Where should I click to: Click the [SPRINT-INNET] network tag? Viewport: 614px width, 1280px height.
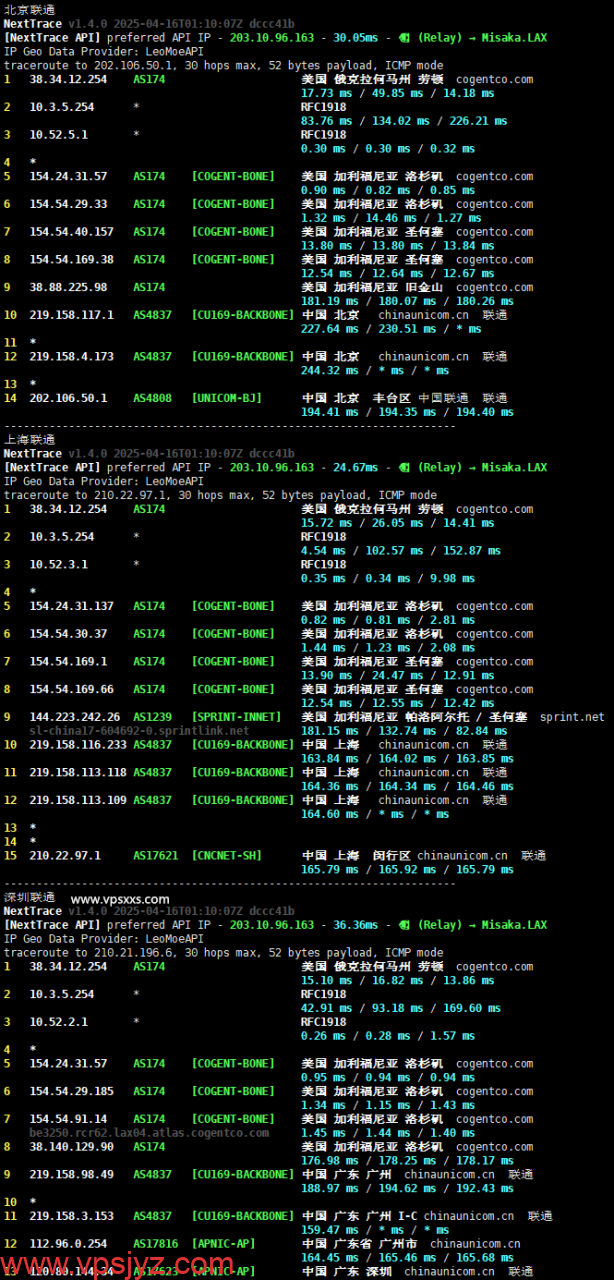coord(237,717)
